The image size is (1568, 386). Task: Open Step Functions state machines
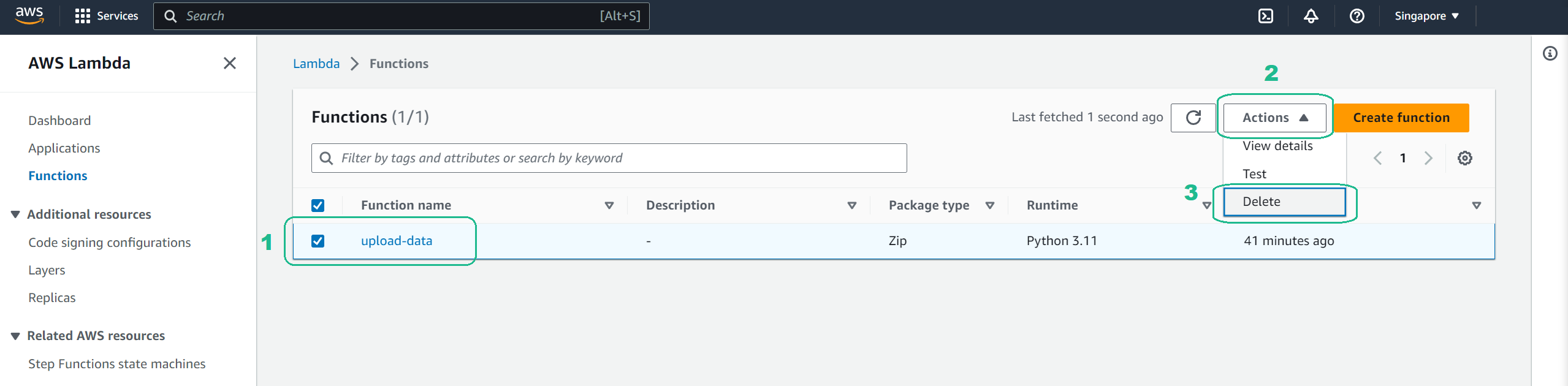117,364
